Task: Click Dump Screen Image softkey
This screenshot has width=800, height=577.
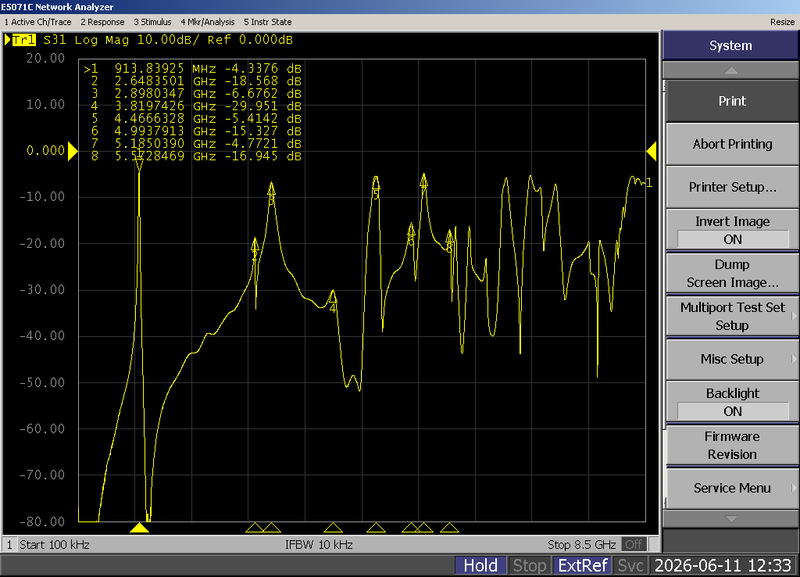Action: point(732,273)
